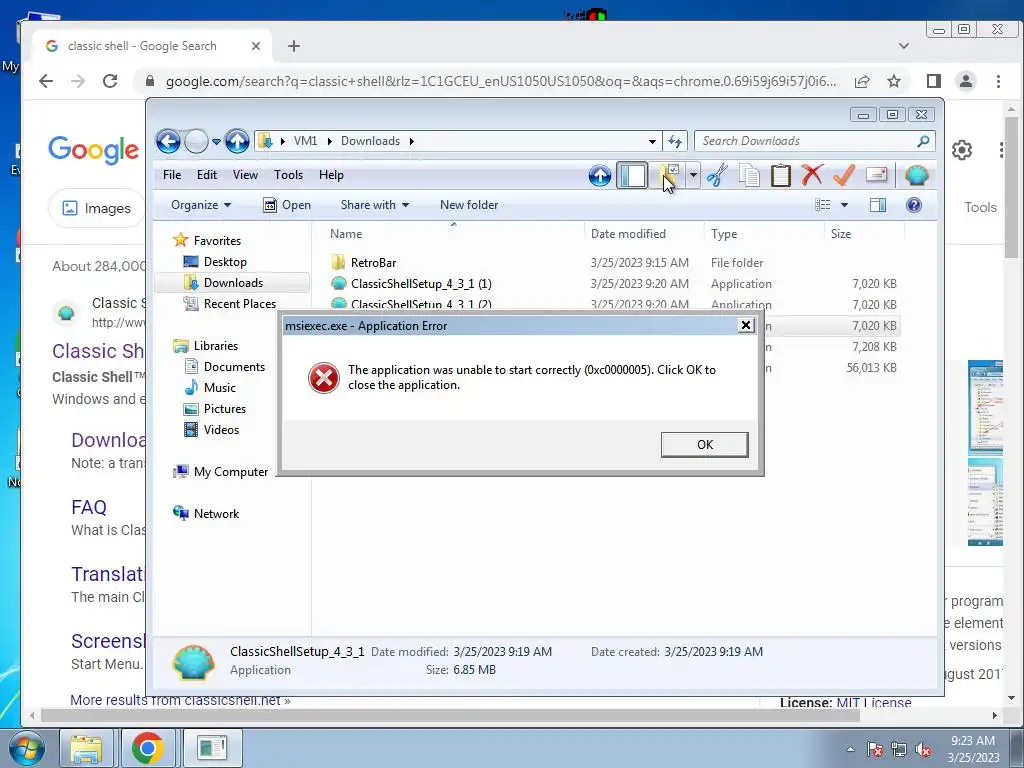This screenshot has height=768, width=1024.
Task: Open Classic Explorer settings via shell icon
Action: click(x=916, y=175)
